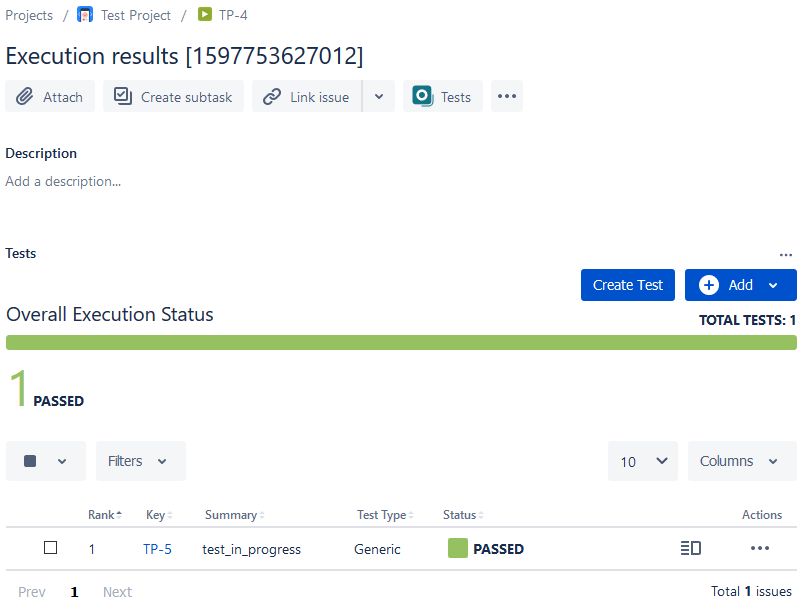Open the TP-5 row actions ellipsis

click(760, 548)
